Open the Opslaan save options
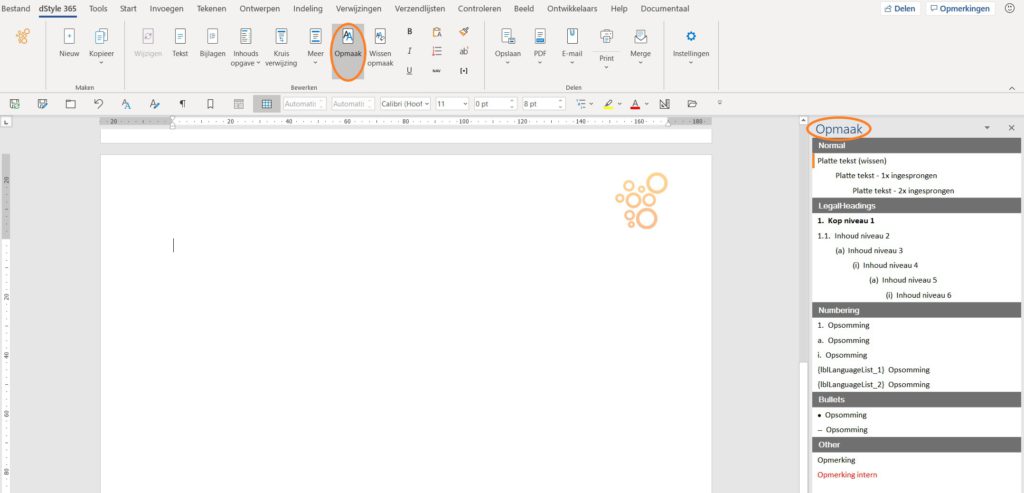This screenshot has height=493, width=1024. [507, 46]
